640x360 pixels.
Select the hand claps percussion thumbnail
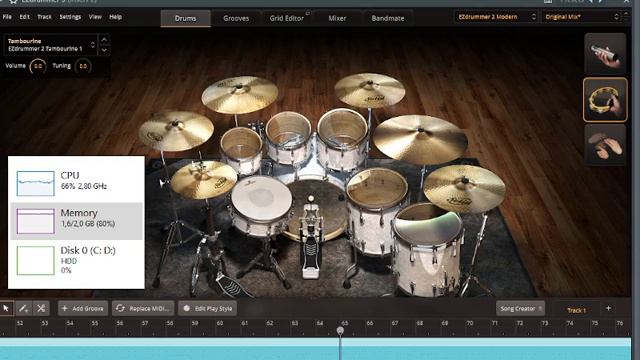(605, 145)
